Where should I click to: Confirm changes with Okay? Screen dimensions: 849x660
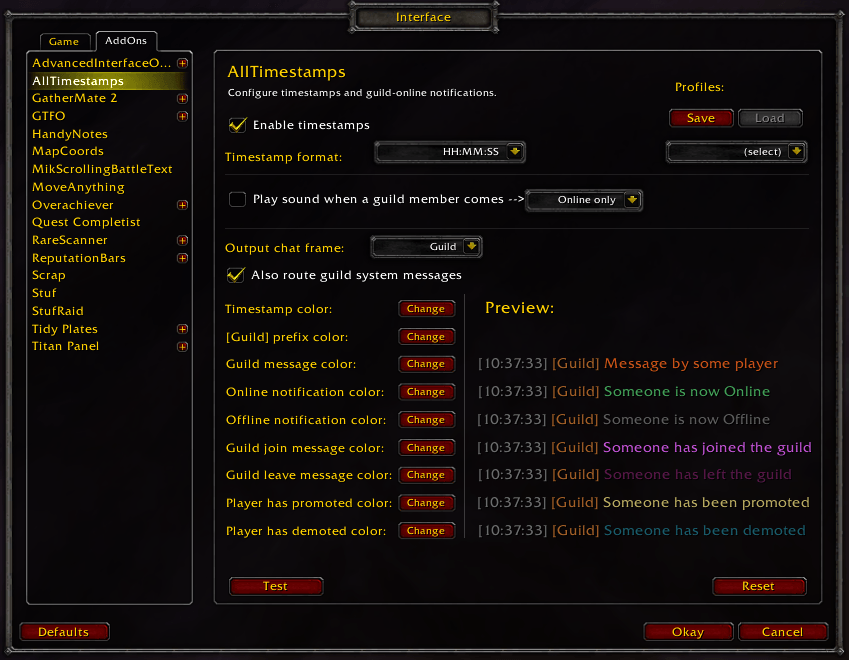coord(688,632)
